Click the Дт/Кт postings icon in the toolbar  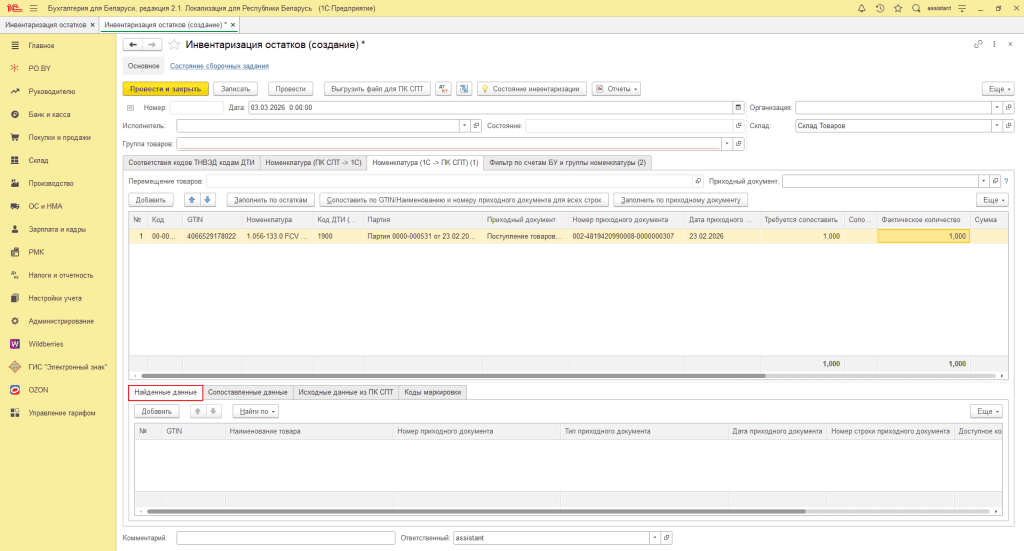coord(444,88)
